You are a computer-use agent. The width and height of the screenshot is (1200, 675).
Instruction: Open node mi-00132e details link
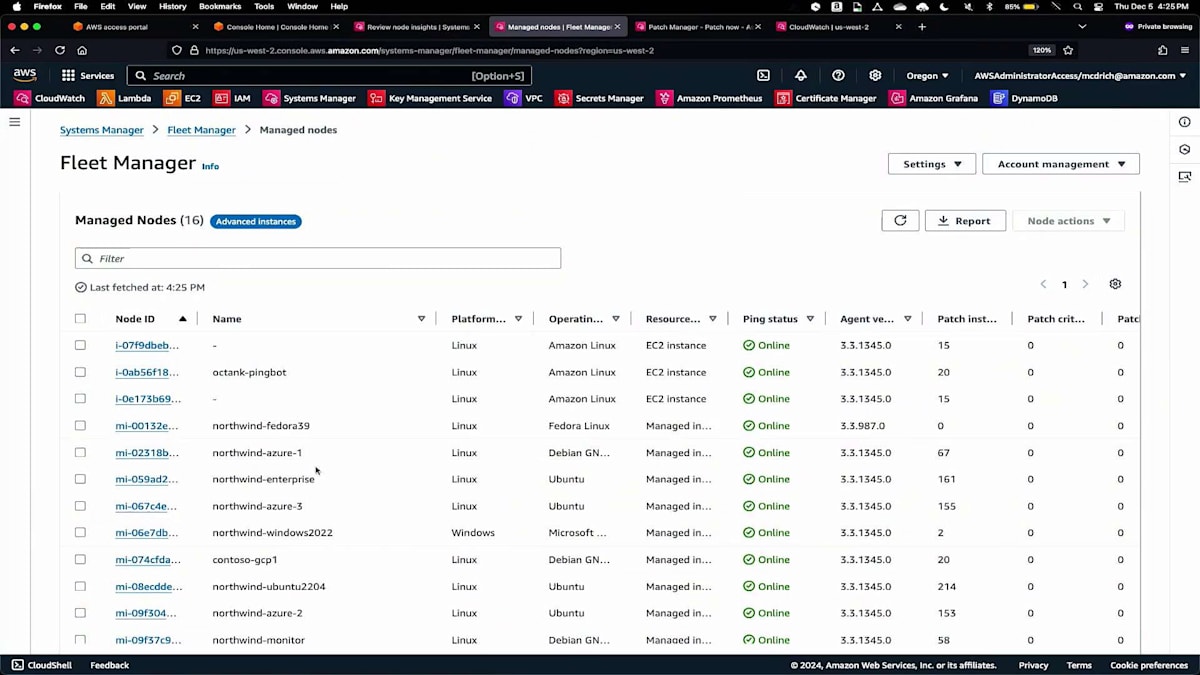(x=147, y=425)
